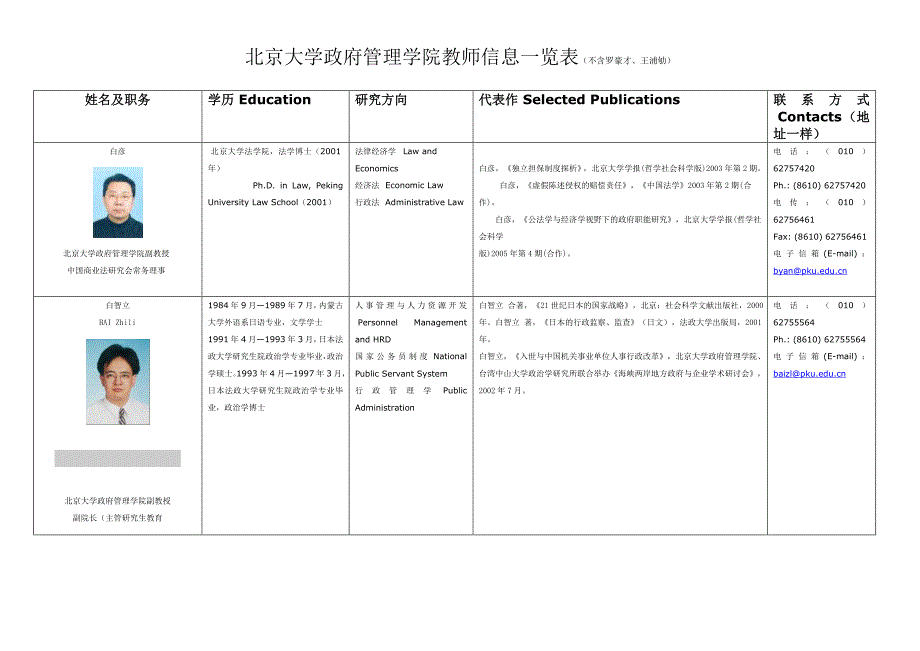Click the Fax: (8610) 62756461 contact line
This screenshot has height=651, width=920.
(x=820, y=237)
